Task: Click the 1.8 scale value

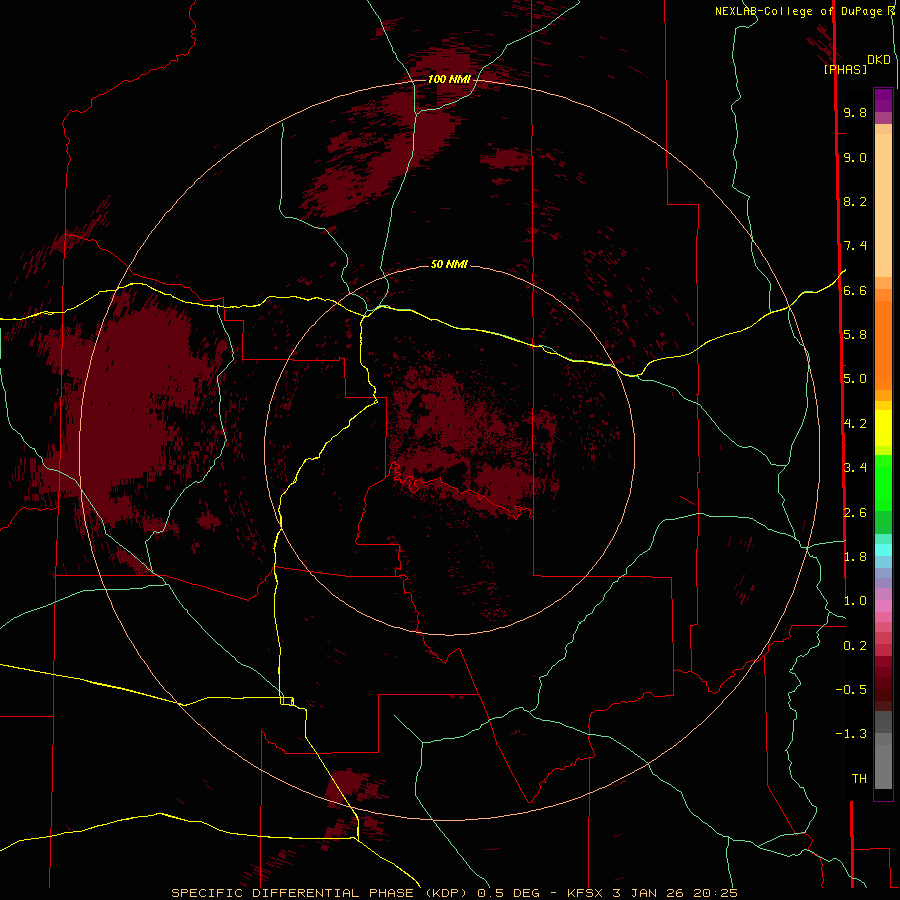Action: pyautogui.click(x=855, y=557)
